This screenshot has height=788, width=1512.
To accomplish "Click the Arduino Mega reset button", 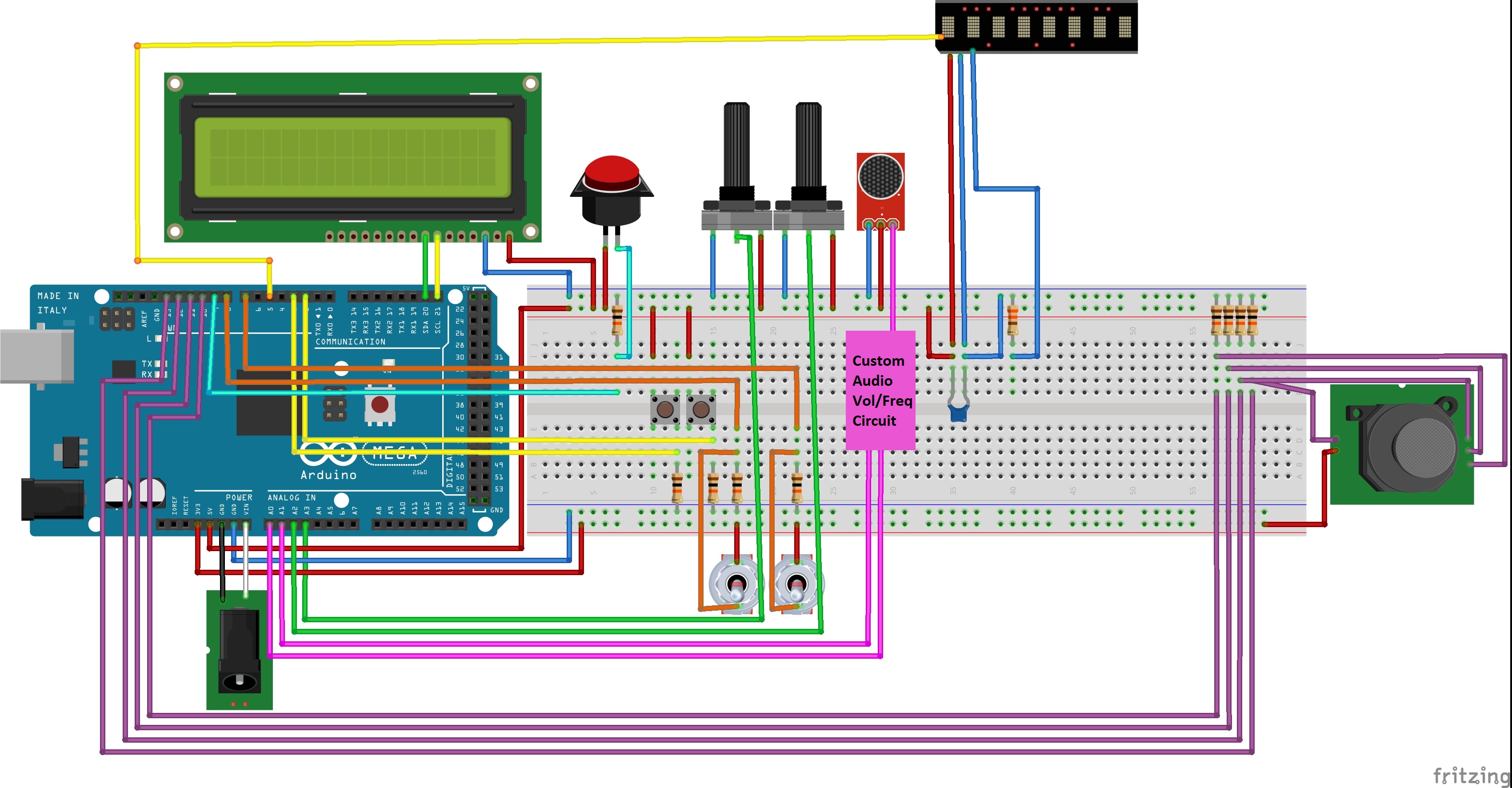I will coord(380,405).
